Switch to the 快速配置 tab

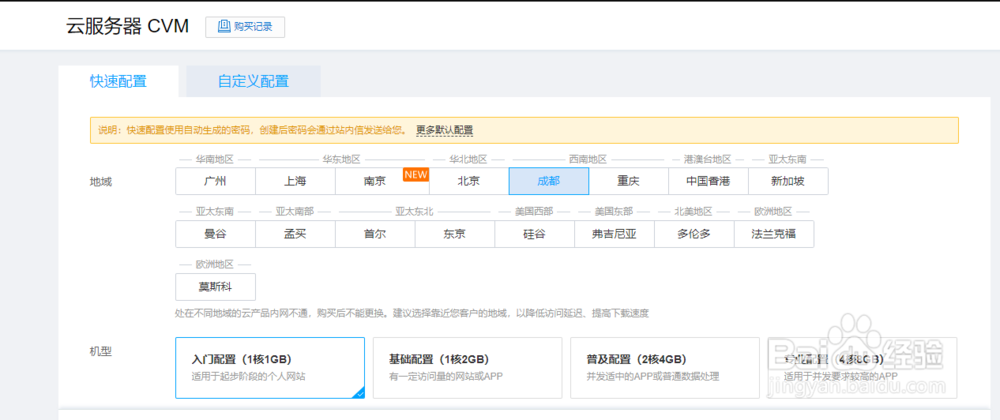click(118, 82)
